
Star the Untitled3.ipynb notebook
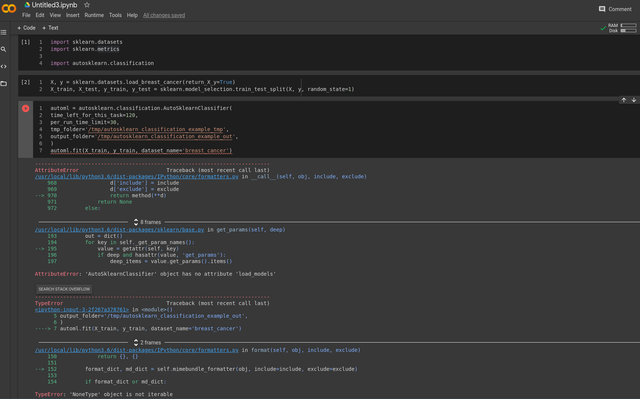(87, 5)
